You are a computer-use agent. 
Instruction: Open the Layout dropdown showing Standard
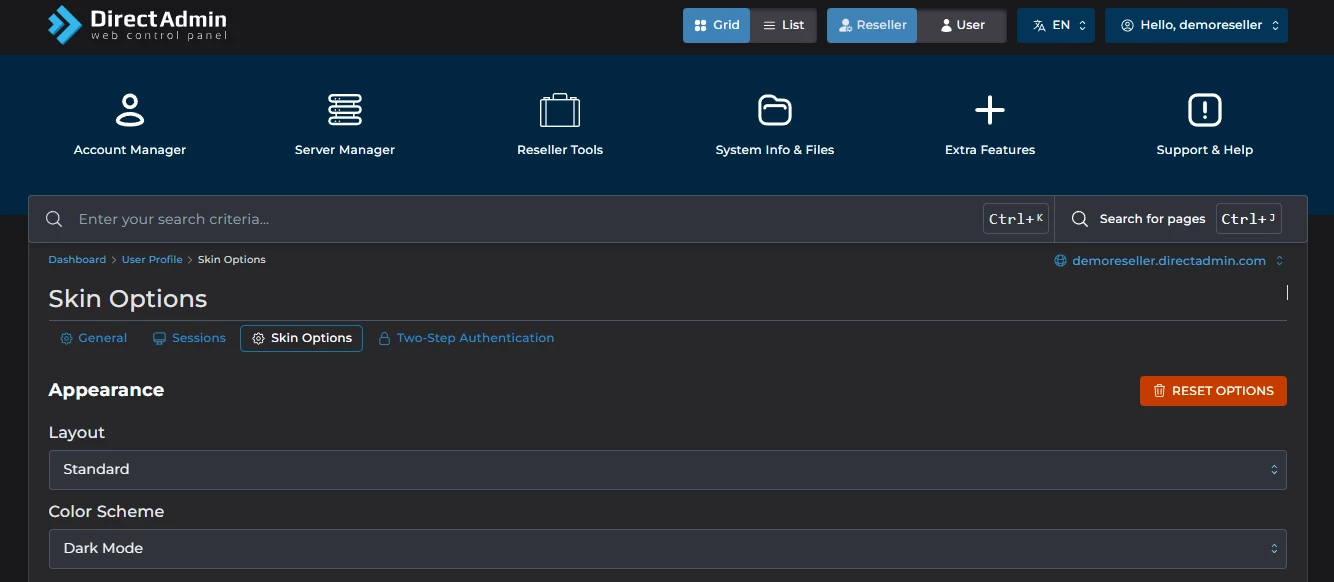click(x=667, y=469)
